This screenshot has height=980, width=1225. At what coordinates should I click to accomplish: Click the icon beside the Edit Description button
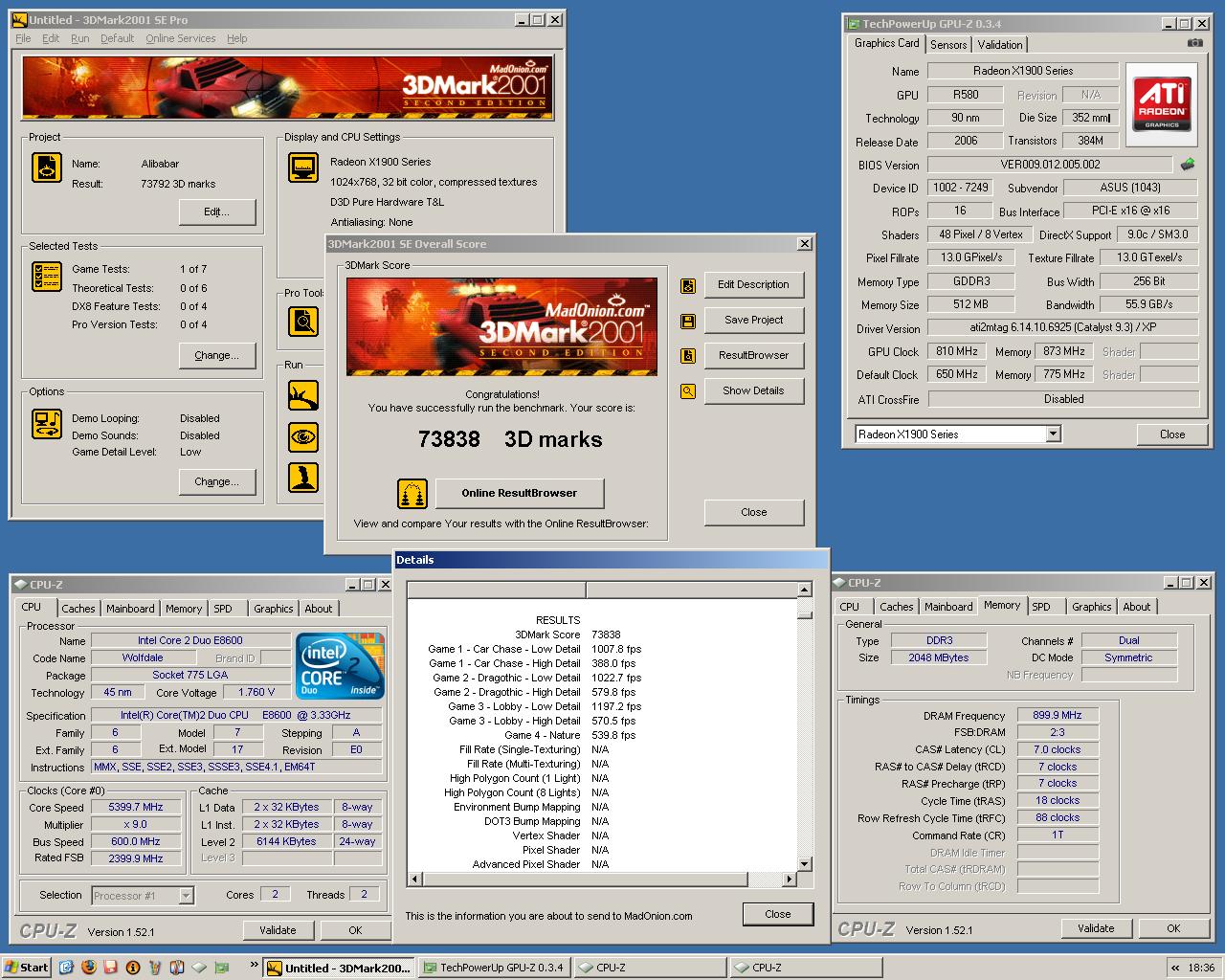tap(688, 285)
